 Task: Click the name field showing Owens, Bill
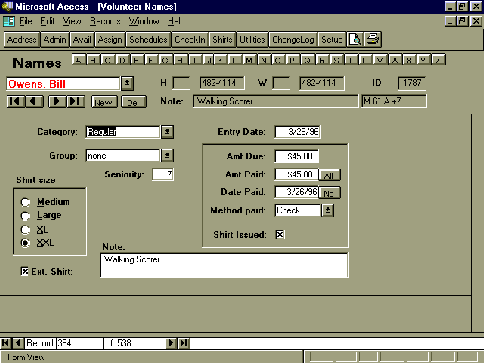(63, 84)
